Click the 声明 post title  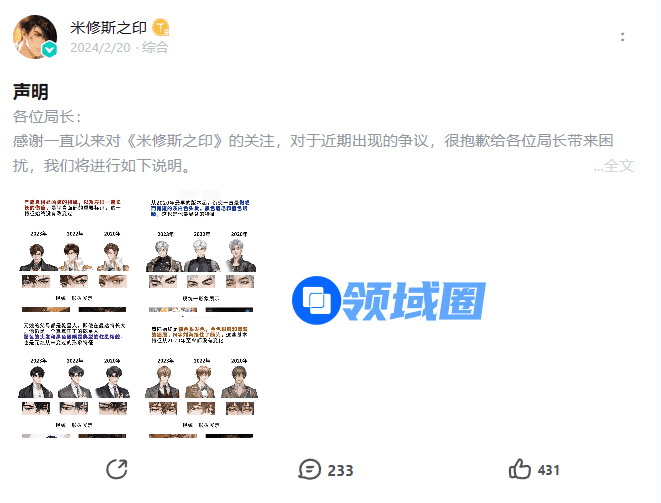31,91
